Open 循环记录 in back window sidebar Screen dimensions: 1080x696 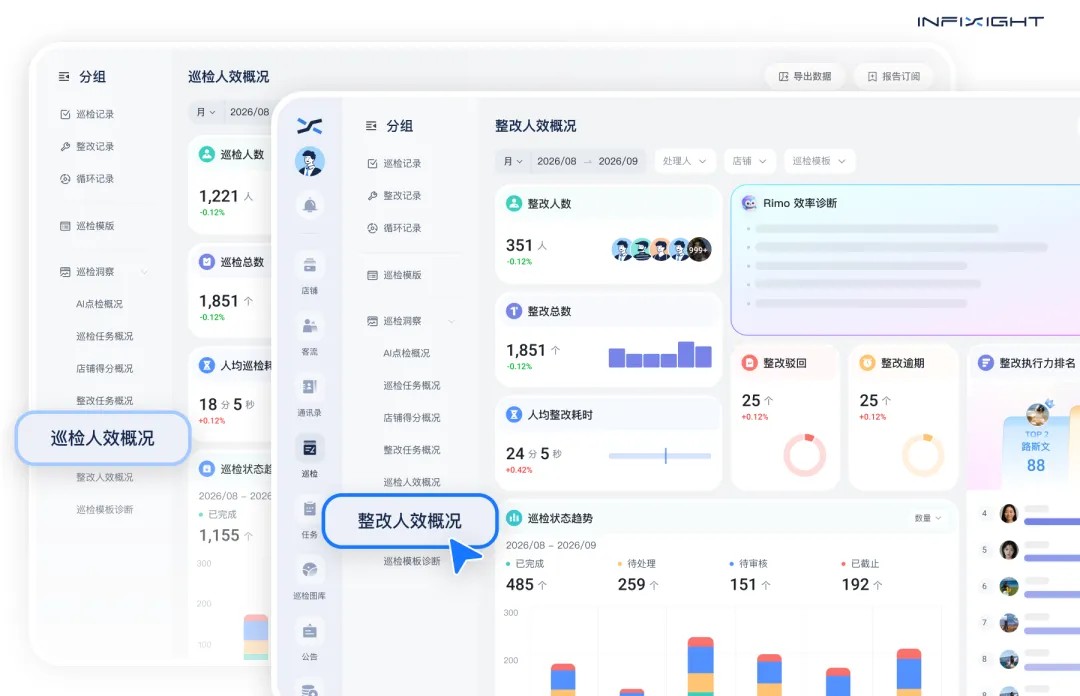pyautogui.click(x=87, y=179)
